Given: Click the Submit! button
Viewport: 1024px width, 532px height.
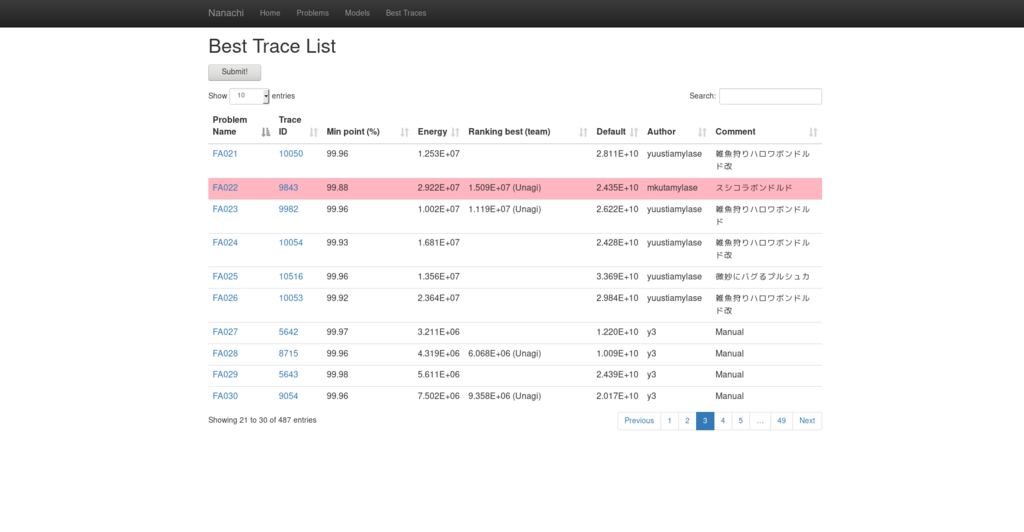Looking at the screenshot, I should click(x=234, y=72).
